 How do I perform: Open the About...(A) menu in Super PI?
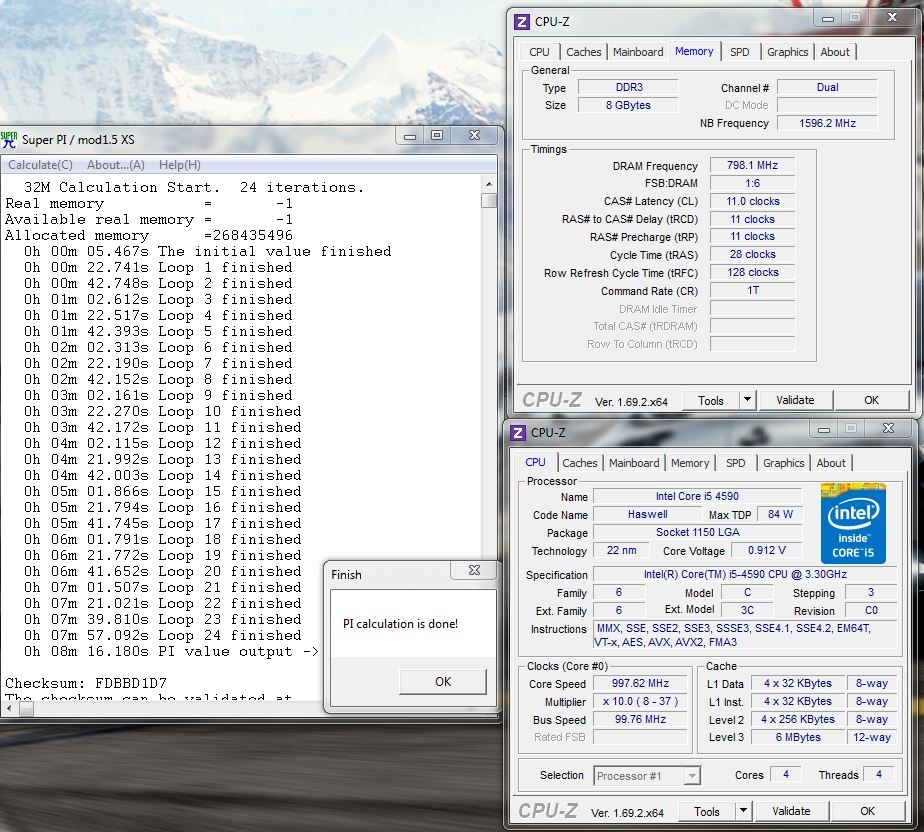pyautogui.click(x=116, y=165)
